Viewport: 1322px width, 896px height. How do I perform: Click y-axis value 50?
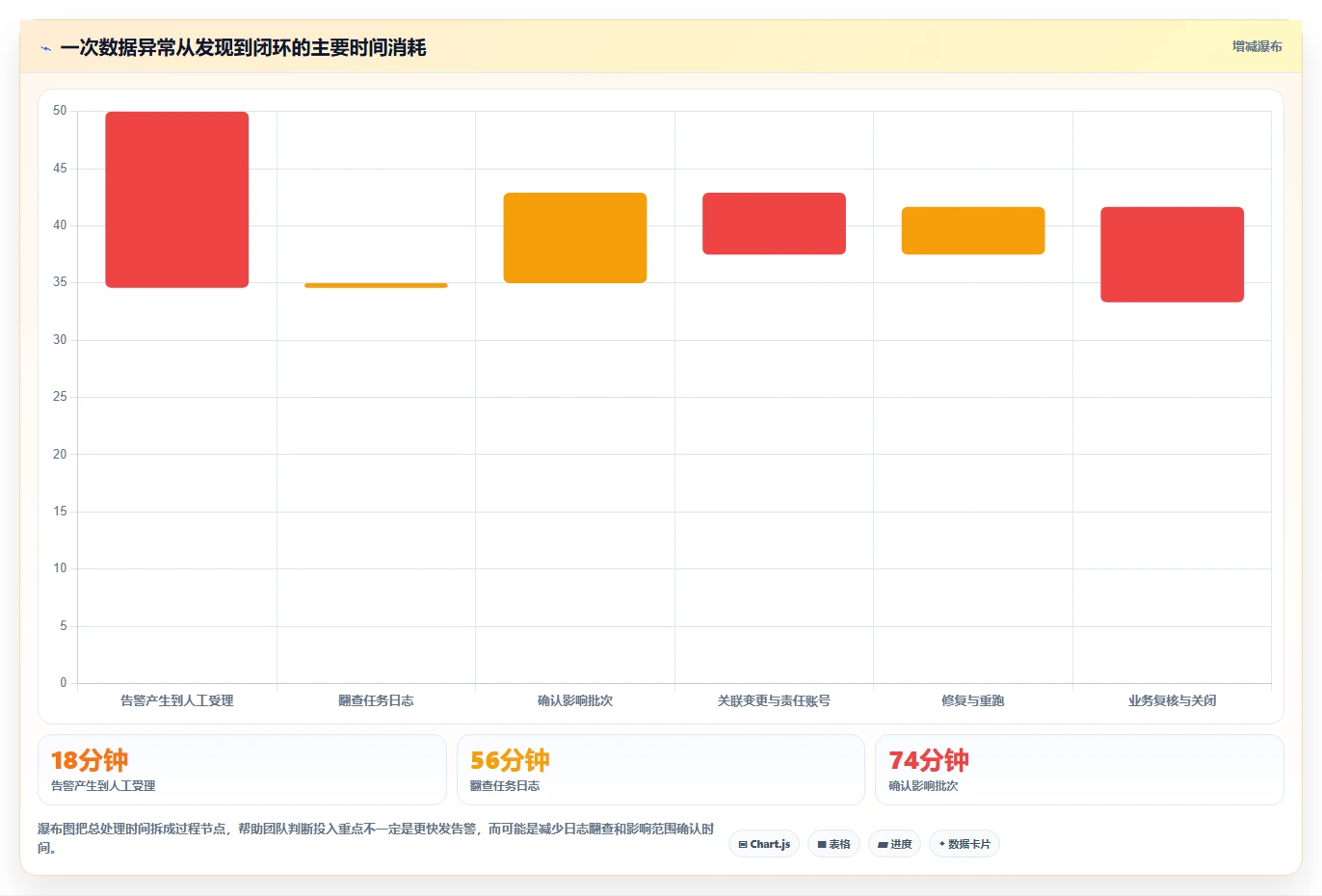[60, 111]
